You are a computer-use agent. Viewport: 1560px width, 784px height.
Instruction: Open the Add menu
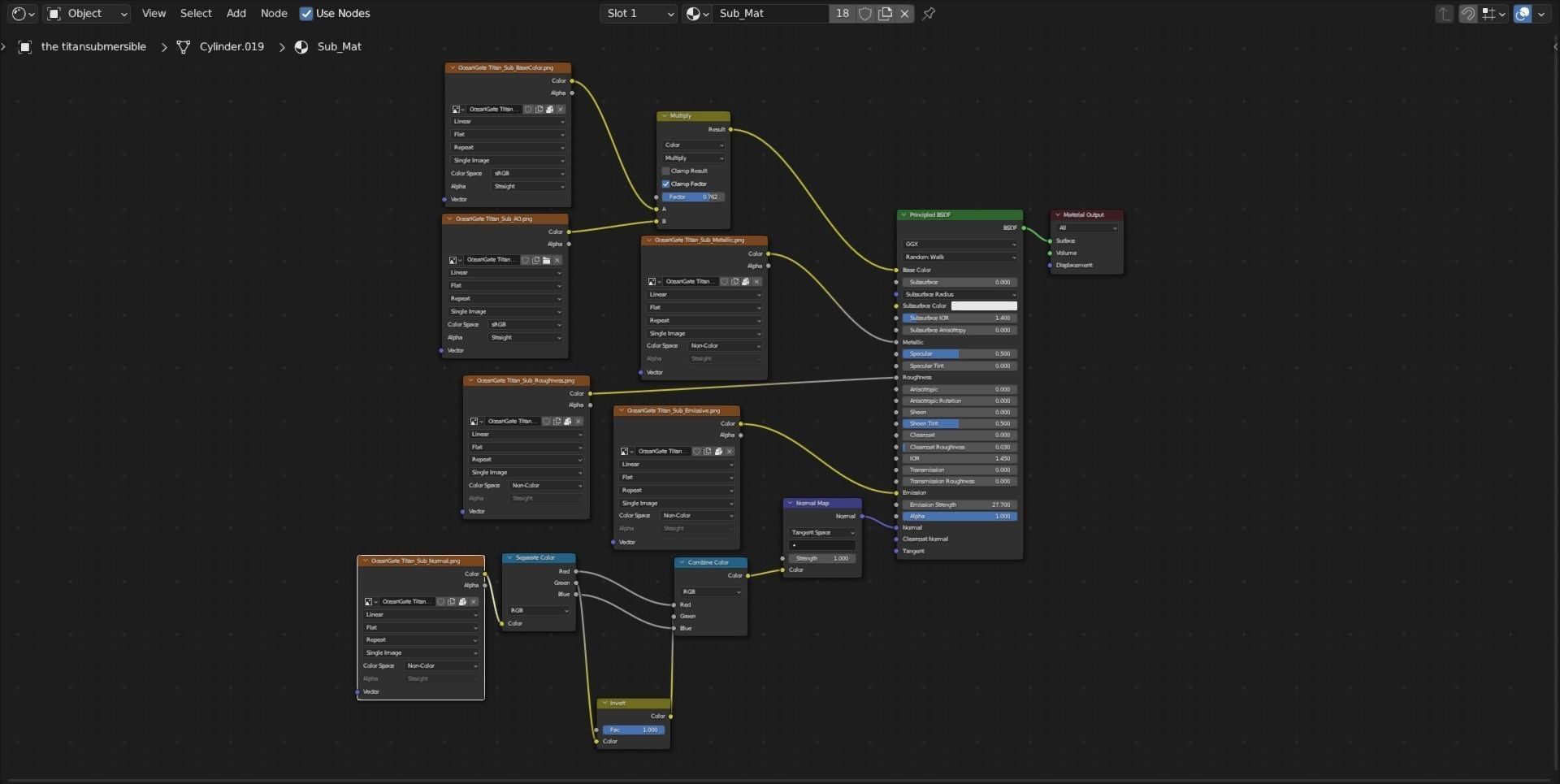pos(236,13)
